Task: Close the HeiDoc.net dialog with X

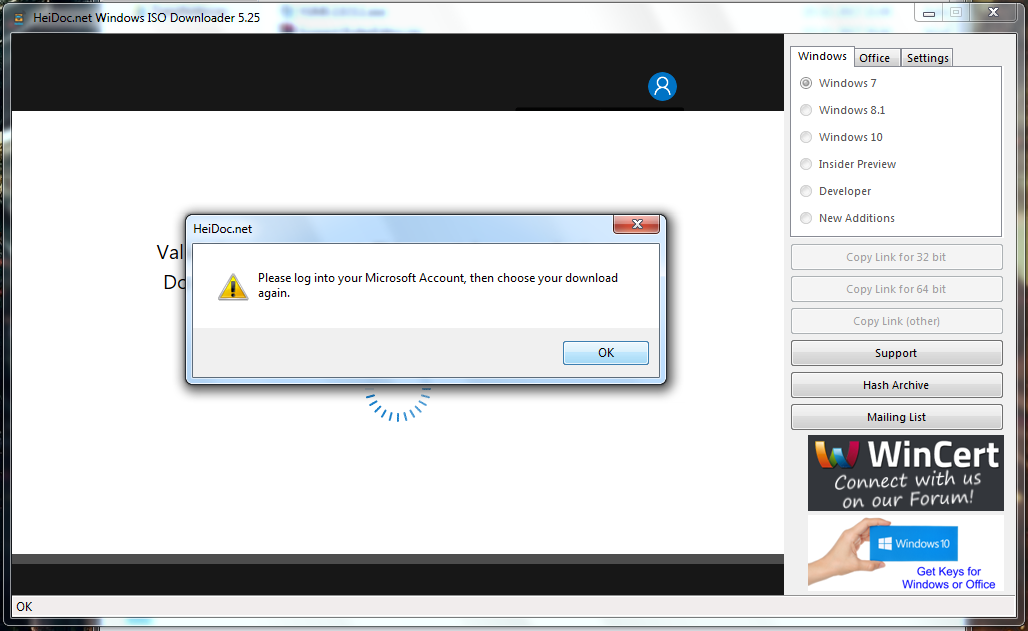Action: pyautogui.click(x=636, y=224)
